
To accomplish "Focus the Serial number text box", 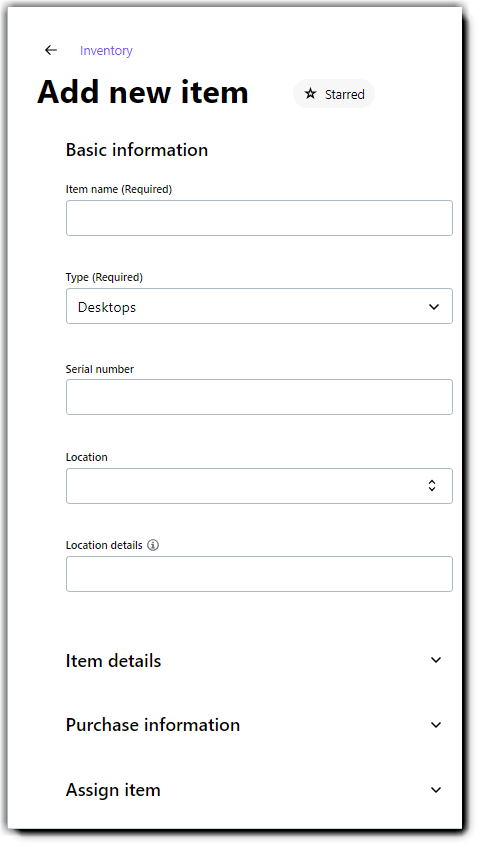I will [x=259, y=397].
